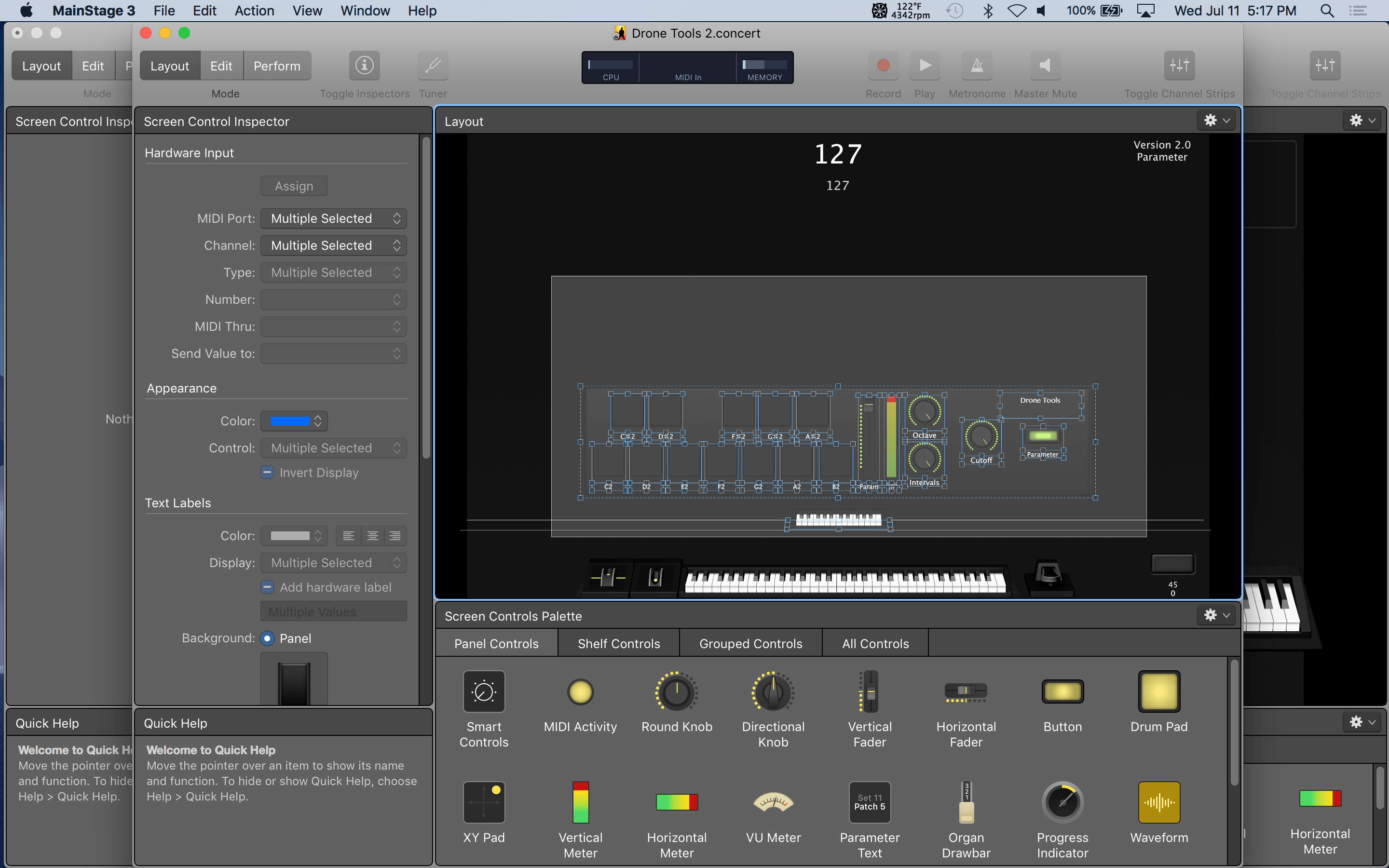1389x868 pixels.
Task: Open the Wi-Fi status menu
Action: [1017, 11]
